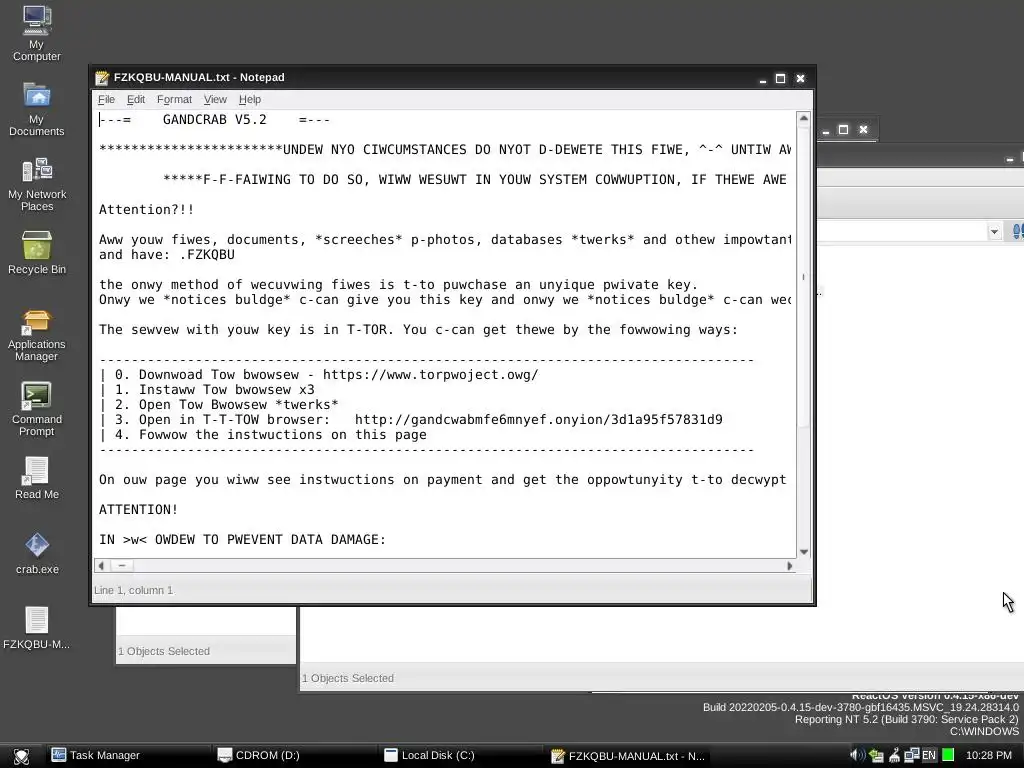
Task: Click the volume speaker tray icon
Action: coord(857,756)
